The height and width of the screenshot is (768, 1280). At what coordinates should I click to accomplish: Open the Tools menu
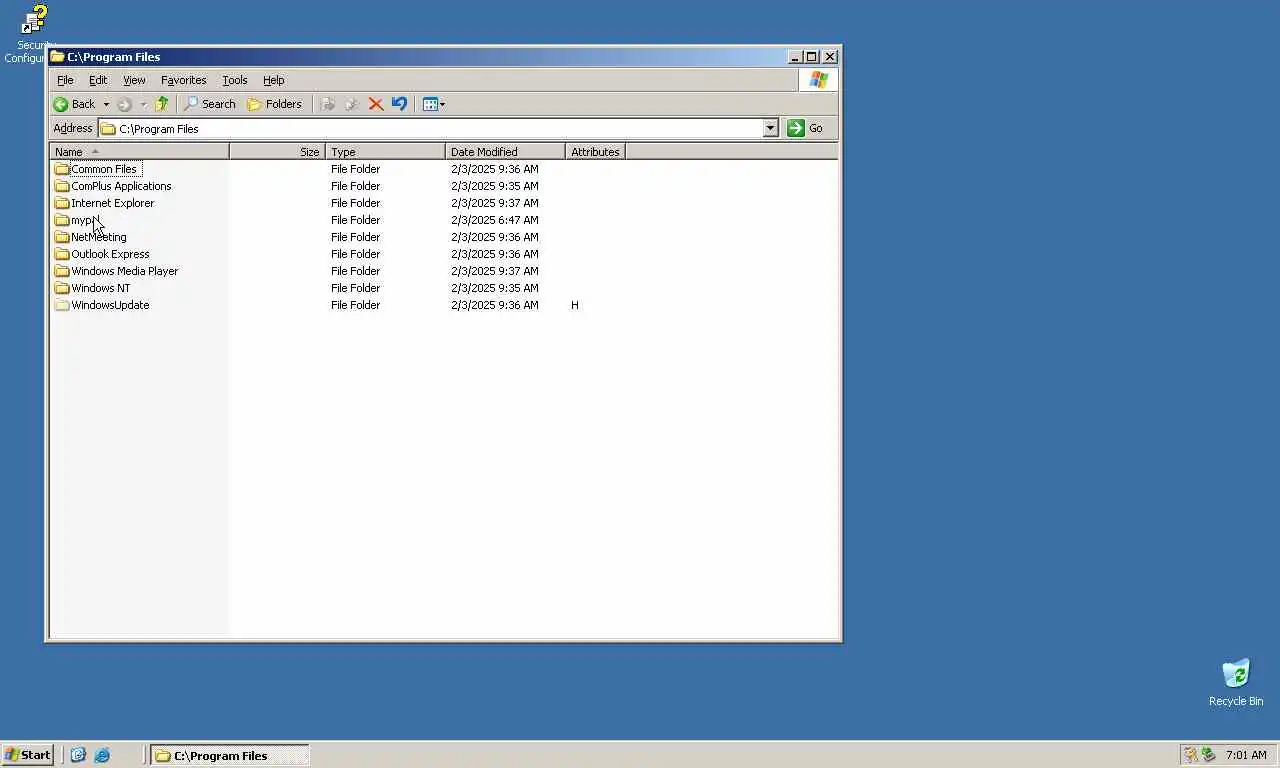[235, 80]
